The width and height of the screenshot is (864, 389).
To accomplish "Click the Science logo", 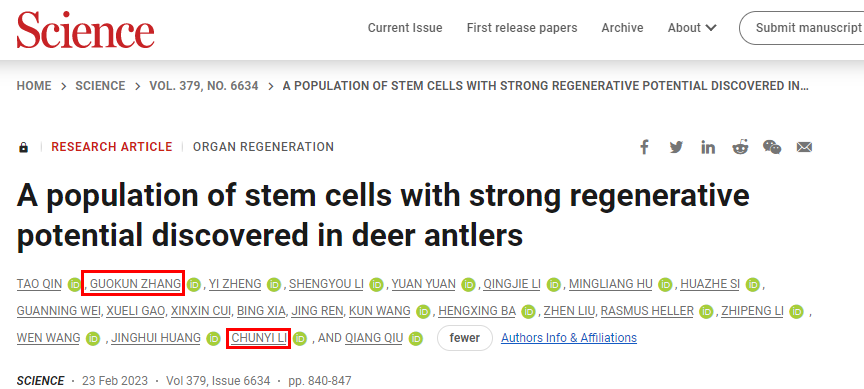I will pyautogui.click(x=85, y=29).
